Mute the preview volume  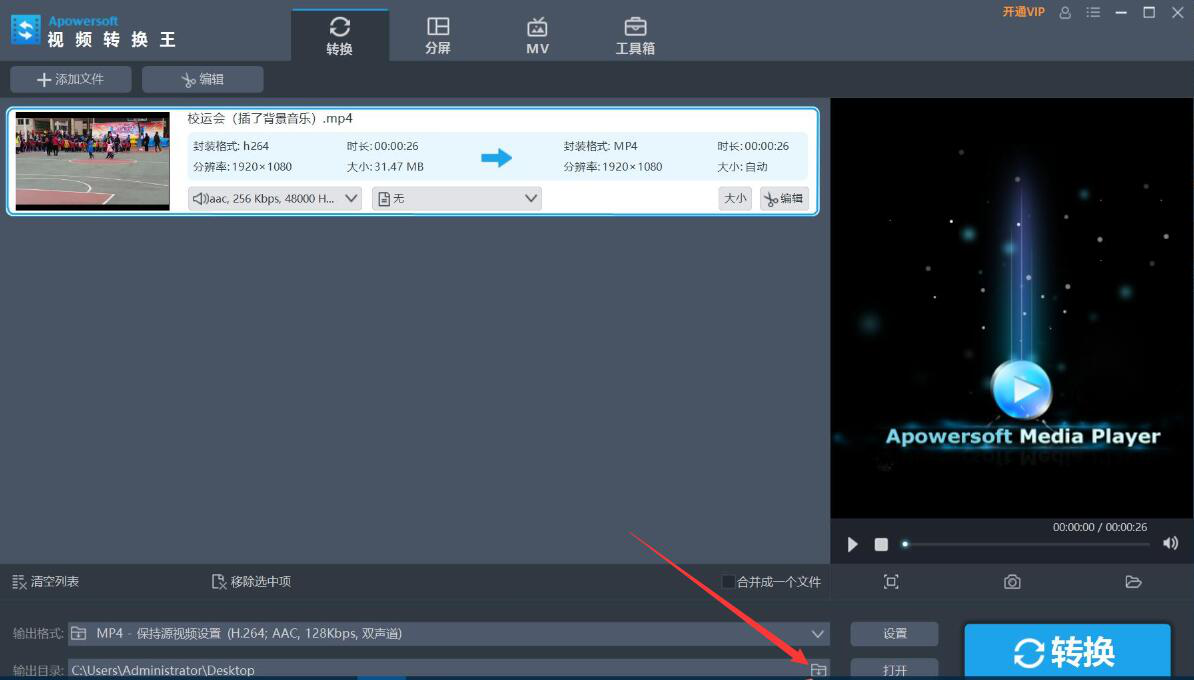point(1170,543)
